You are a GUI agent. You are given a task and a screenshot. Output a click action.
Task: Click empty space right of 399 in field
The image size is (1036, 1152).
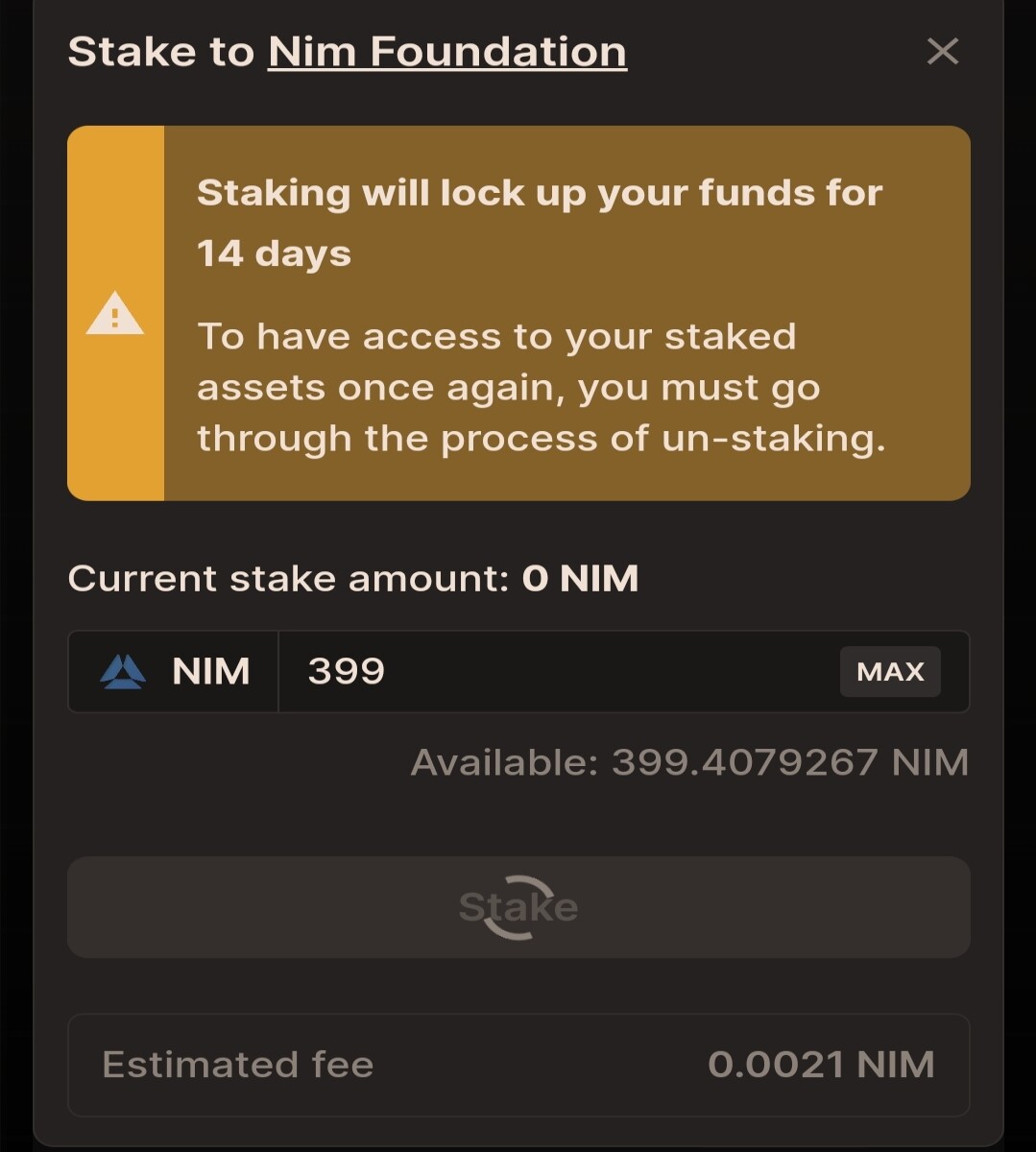point(614,671)
